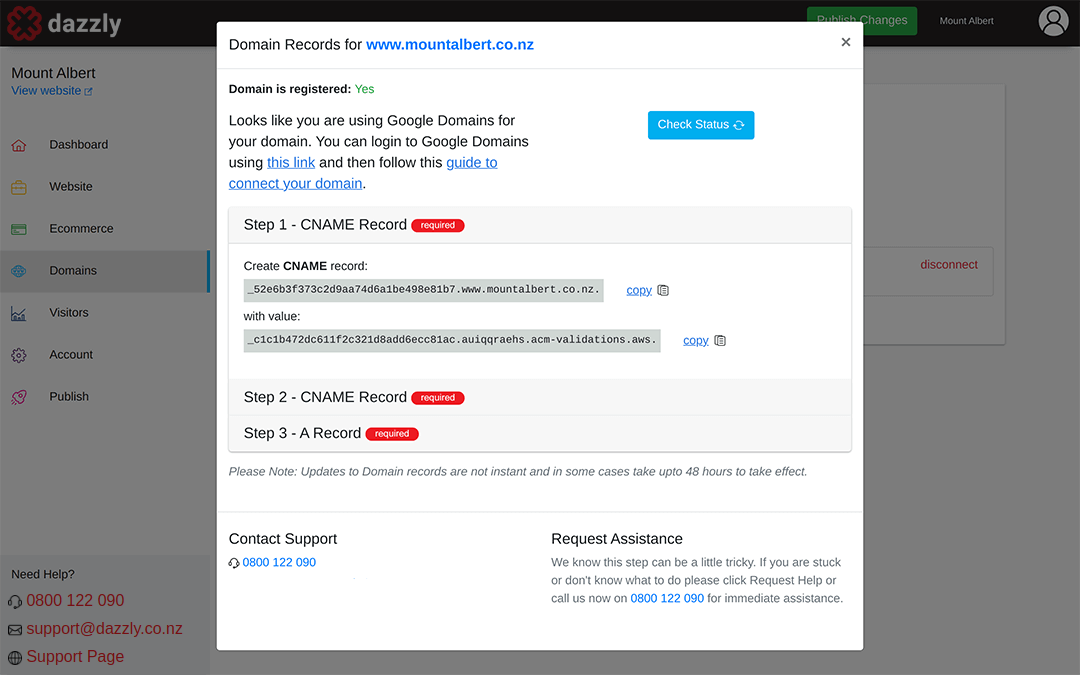Open 'guide to connect your domain'
The image size is (1080, 675).
point(363,173)
